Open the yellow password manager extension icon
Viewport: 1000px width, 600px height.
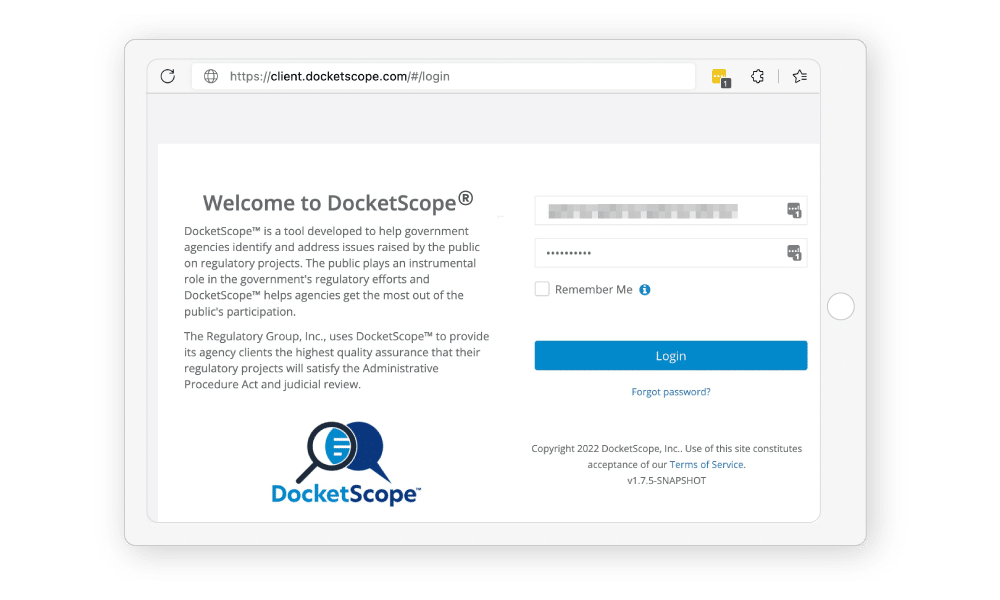(721, 78)
